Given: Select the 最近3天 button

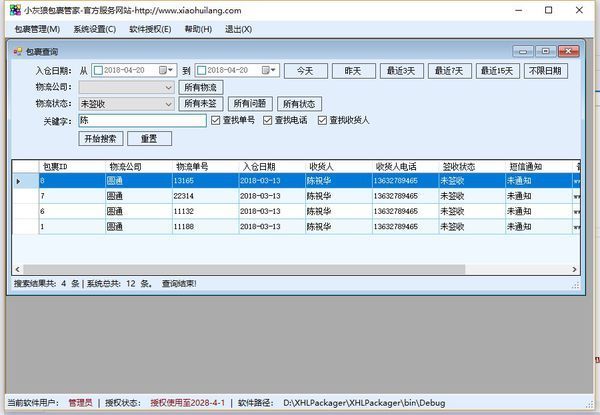Looking at the screenshot, I should 401,71.
